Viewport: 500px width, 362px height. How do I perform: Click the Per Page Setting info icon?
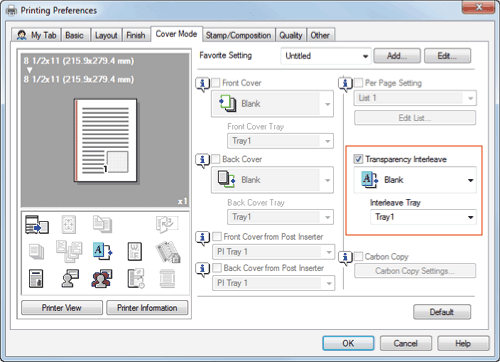(x=345, y=84)
